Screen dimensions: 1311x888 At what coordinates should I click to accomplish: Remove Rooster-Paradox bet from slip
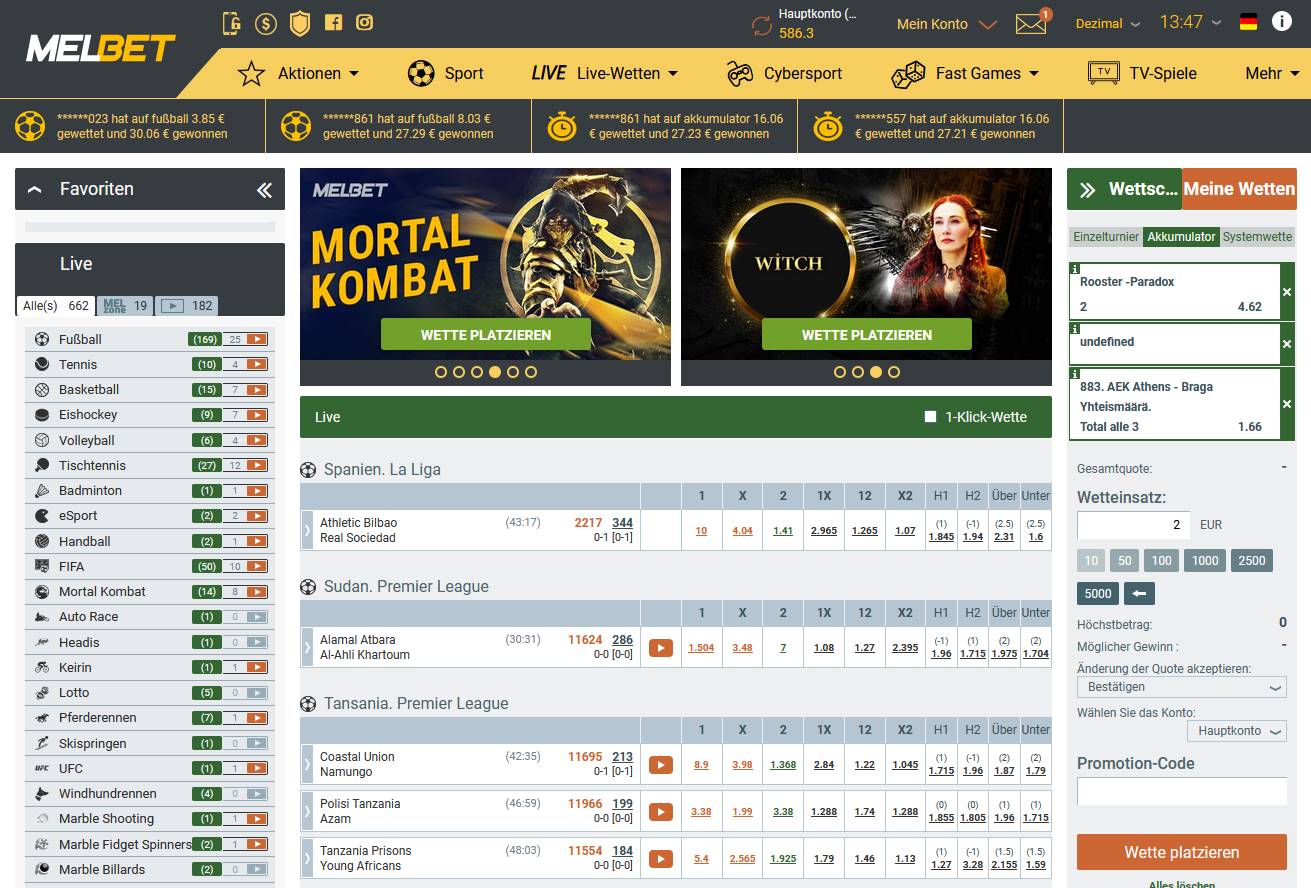point(1287,292)
